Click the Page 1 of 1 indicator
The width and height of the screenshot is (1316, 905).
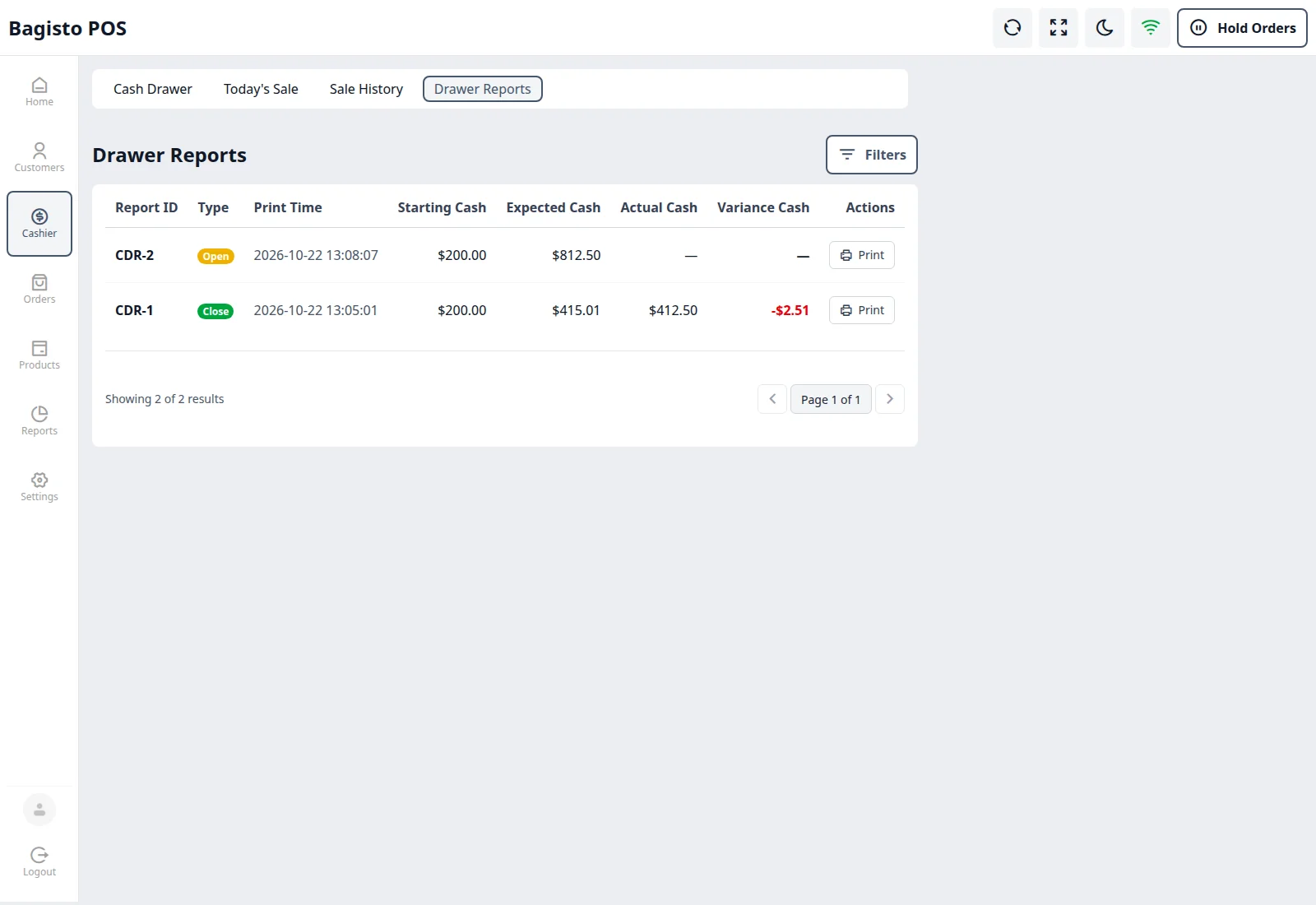(x=831, y=399)
